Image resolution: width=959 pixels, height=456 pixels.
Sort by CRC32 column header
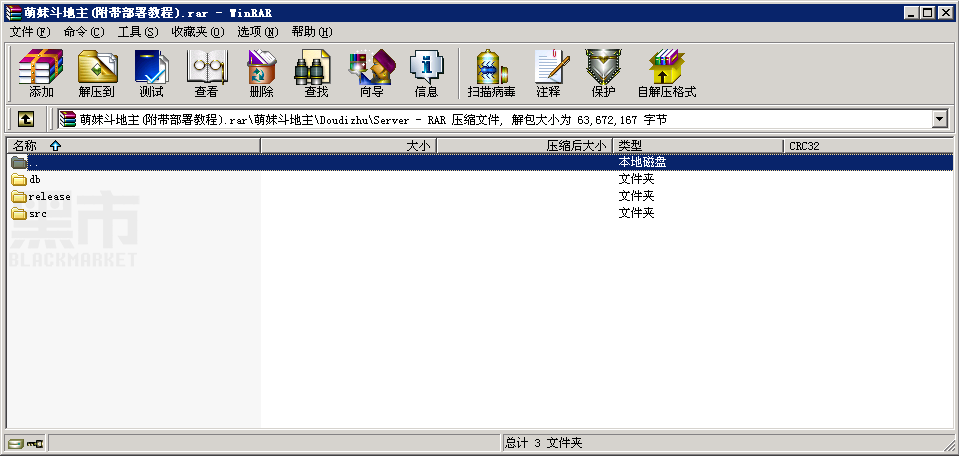coord(868,146)
